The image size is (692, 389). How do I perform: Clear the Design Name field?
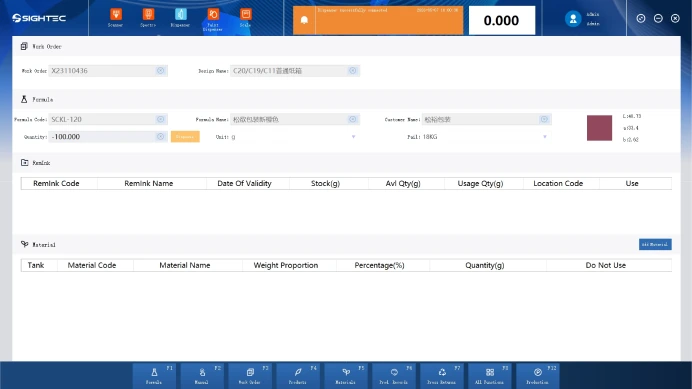coord(353,71)
